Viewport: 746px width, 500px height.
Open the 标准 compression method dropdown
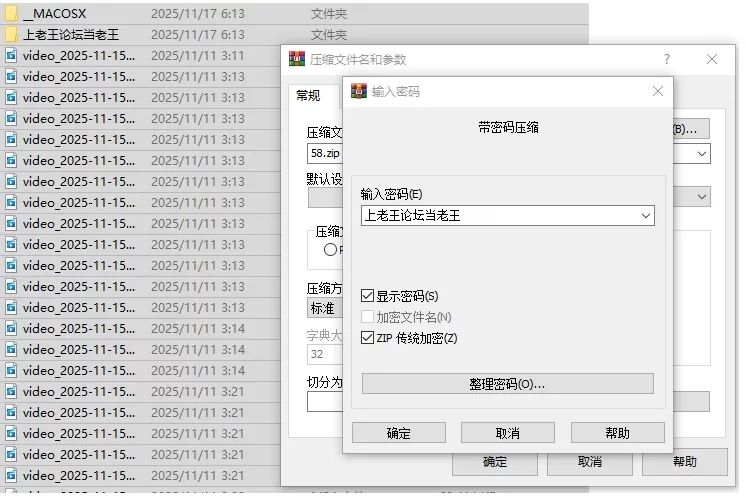click(324, 308)
